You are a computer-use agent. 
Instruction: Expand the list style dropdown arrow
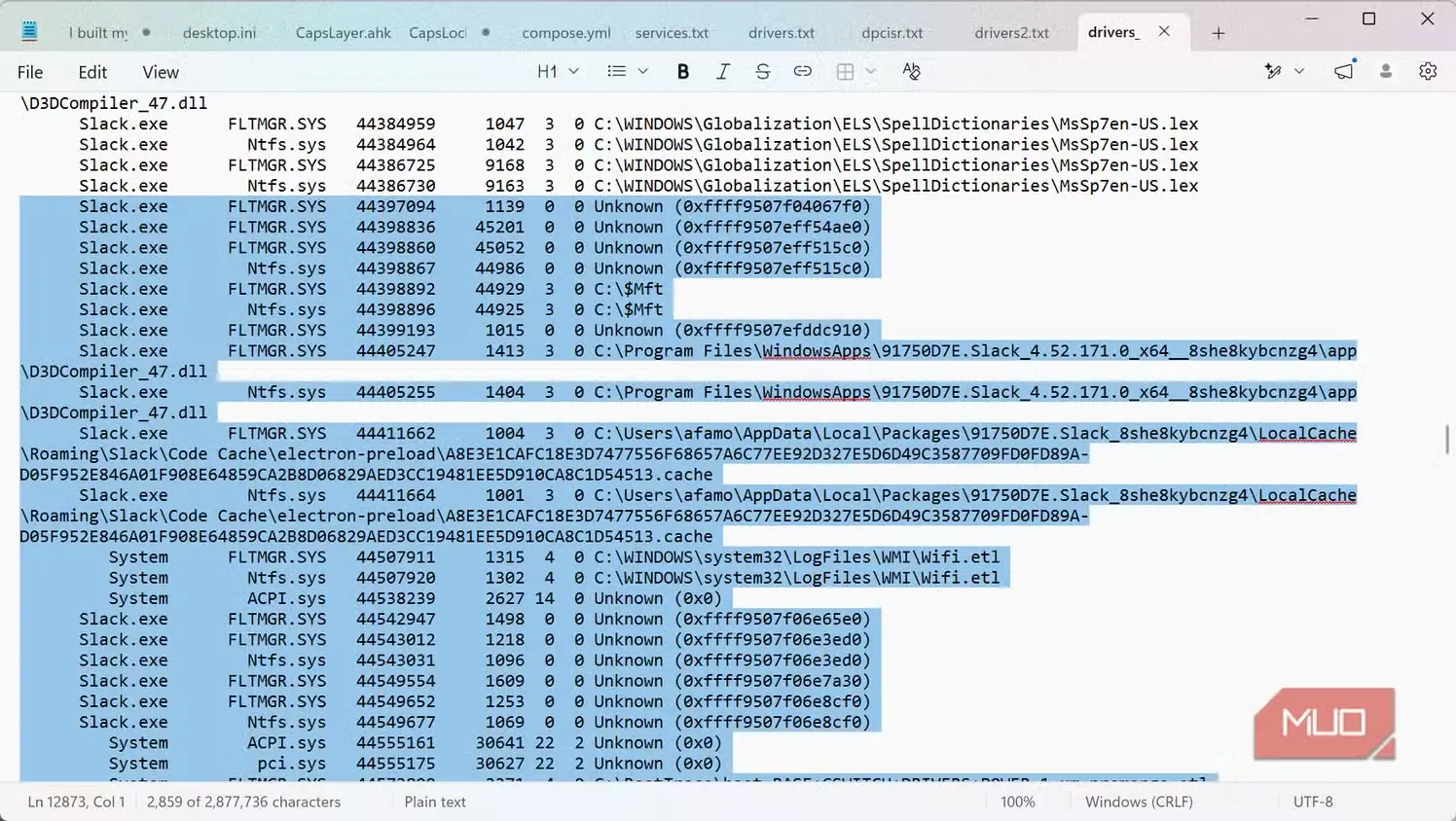[x=642, y=71]
